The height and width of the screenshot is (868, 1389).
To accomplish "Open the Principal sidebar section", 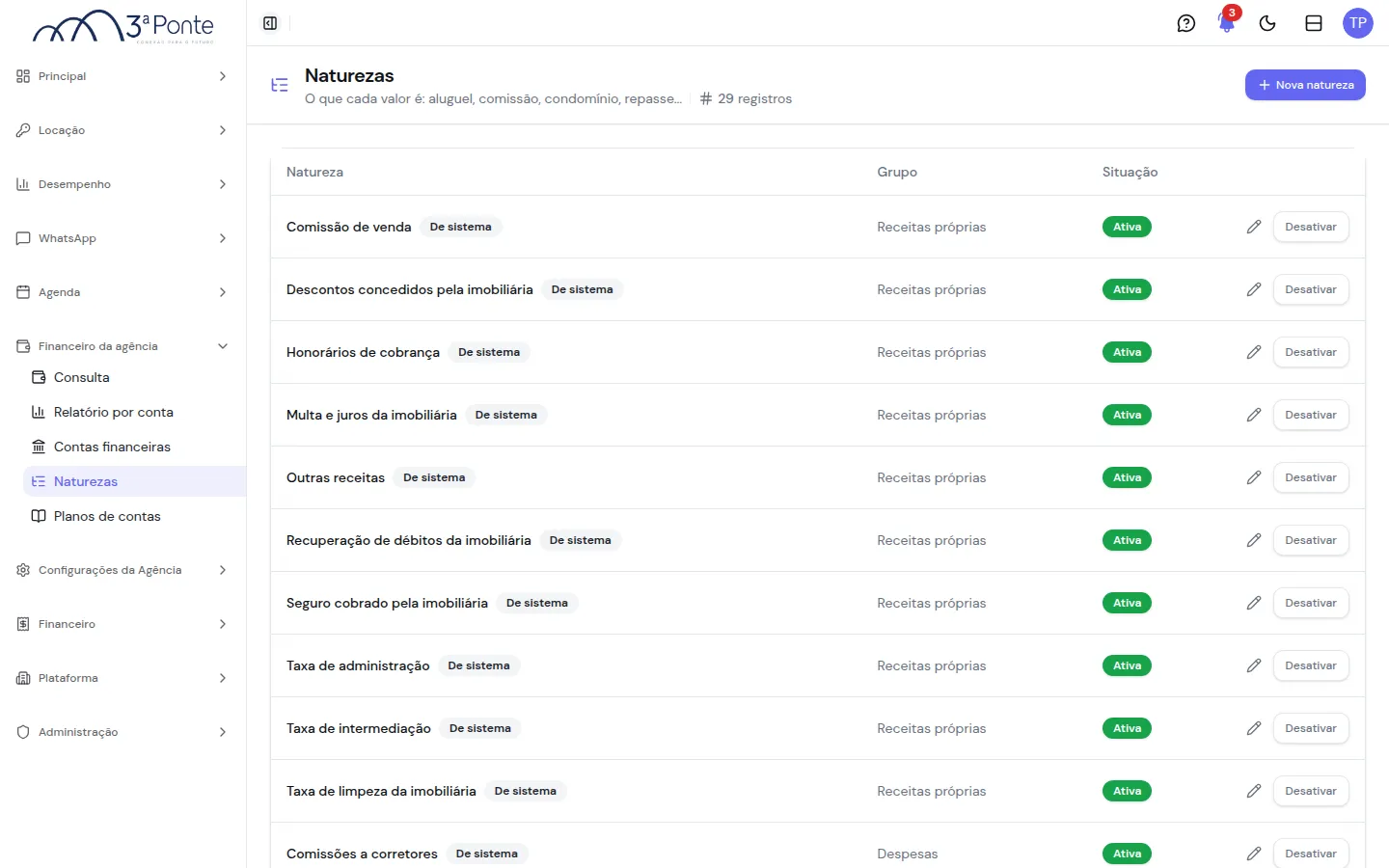I will [x=123, y=76].
